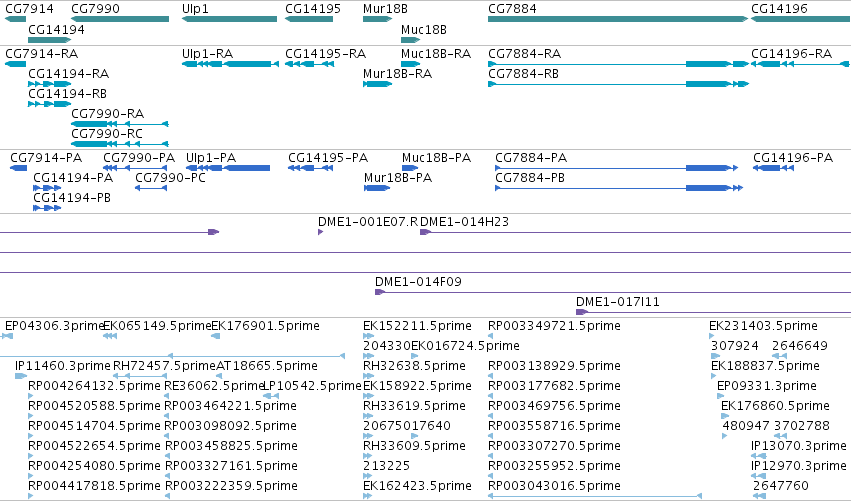Viewport: 851px width, 501px height.
Task: Click EST EK162423.5prime
Action: point(417,487)
